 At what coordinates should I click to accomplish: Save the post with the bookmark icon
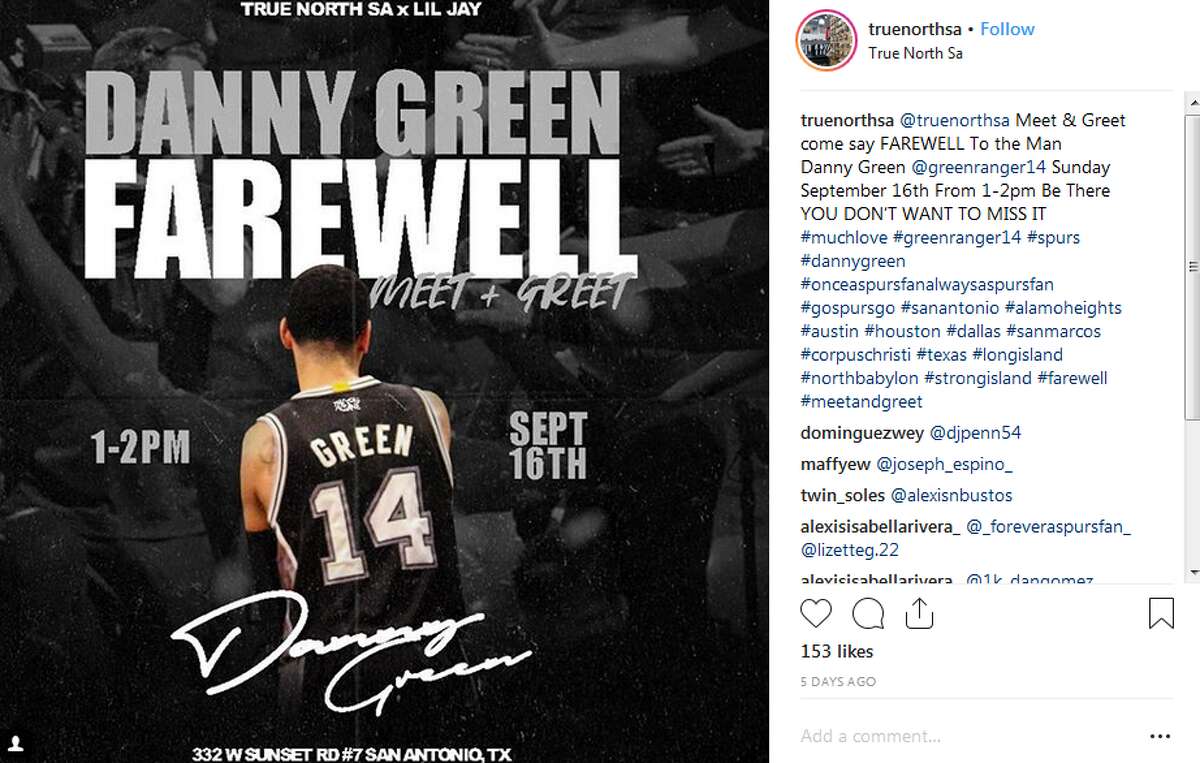1161,612
